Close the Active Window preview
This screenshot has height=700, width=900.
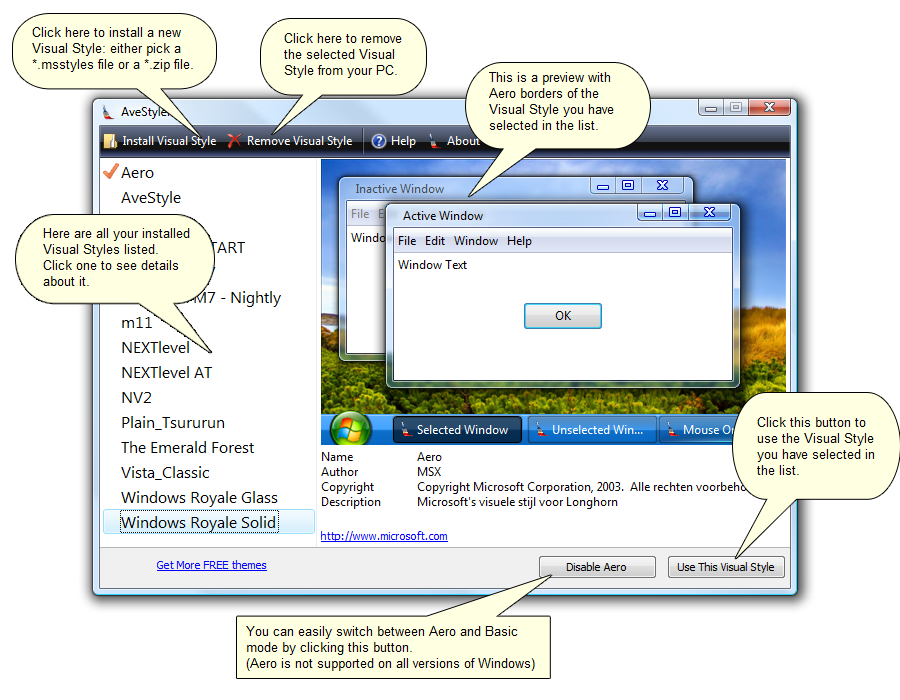click(x=709, y=212)
